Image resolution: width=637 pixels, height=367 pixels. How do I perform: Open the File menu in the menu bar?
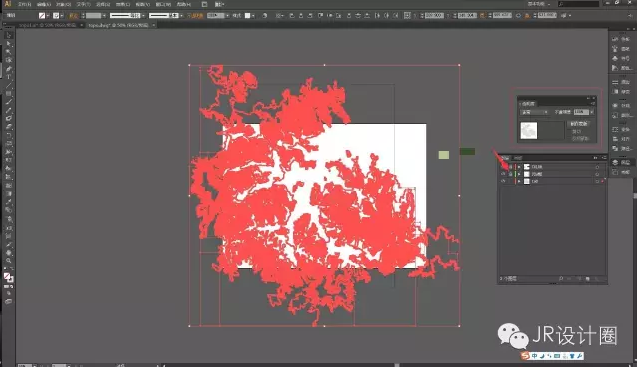tap(24, 4)
